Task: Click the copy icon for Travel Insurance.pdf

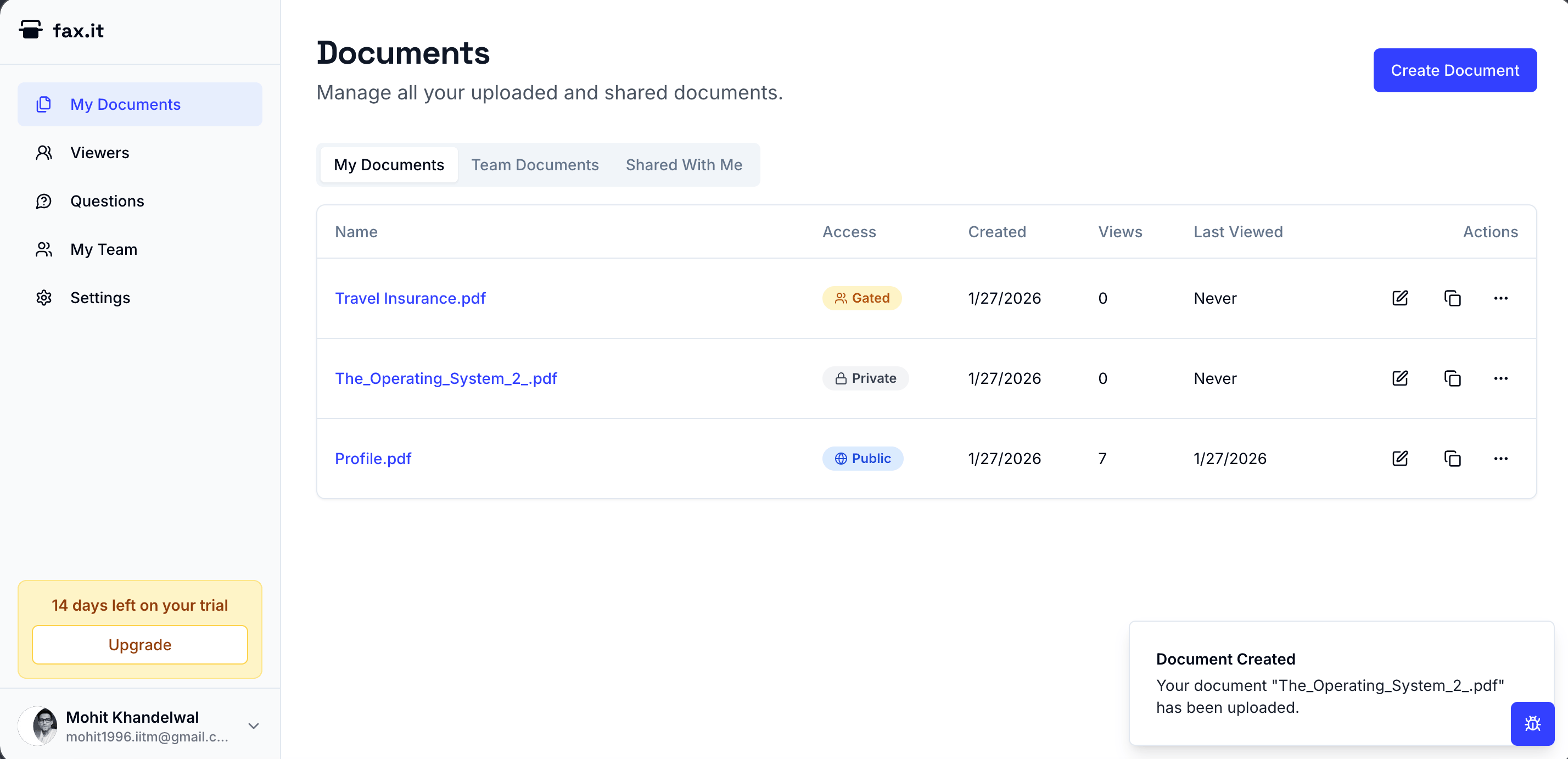Action: pyautogui.click(x=1452, y=298)
